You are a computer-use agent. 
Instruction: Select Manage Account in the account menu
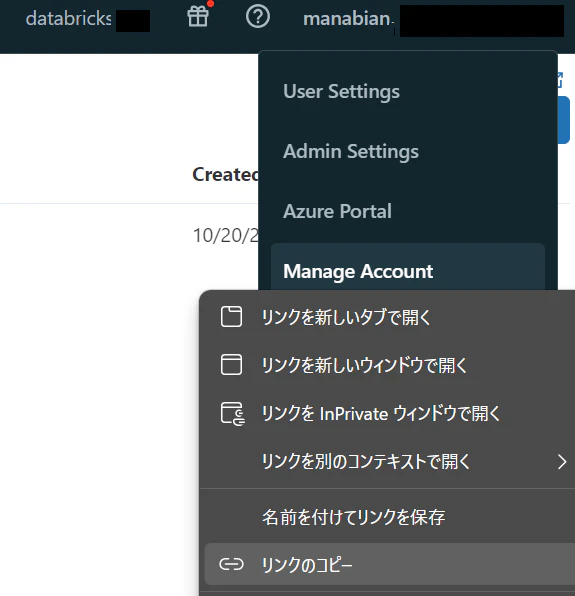(408, 268)
